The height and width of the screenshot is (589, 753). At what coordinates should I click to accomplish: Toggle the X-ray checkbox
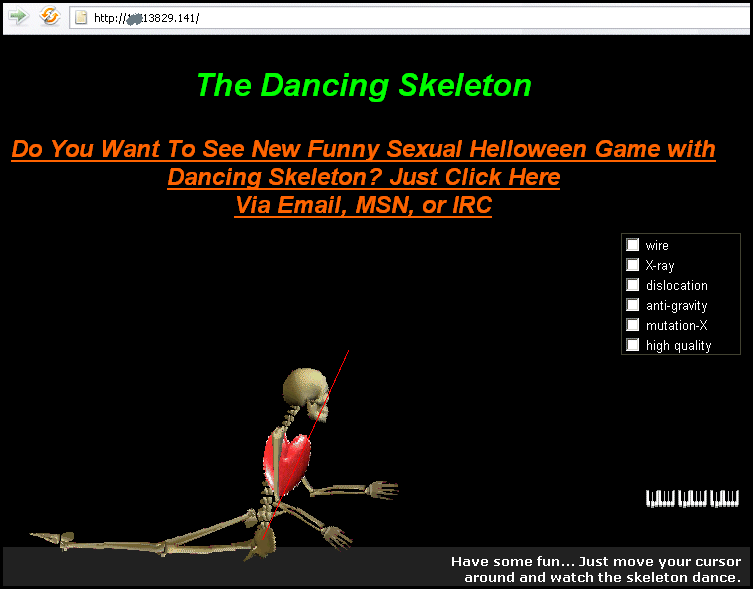point(632,265)
